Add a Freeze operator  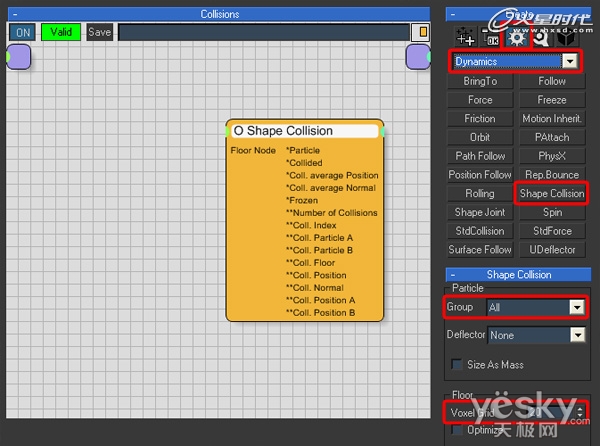552,100
